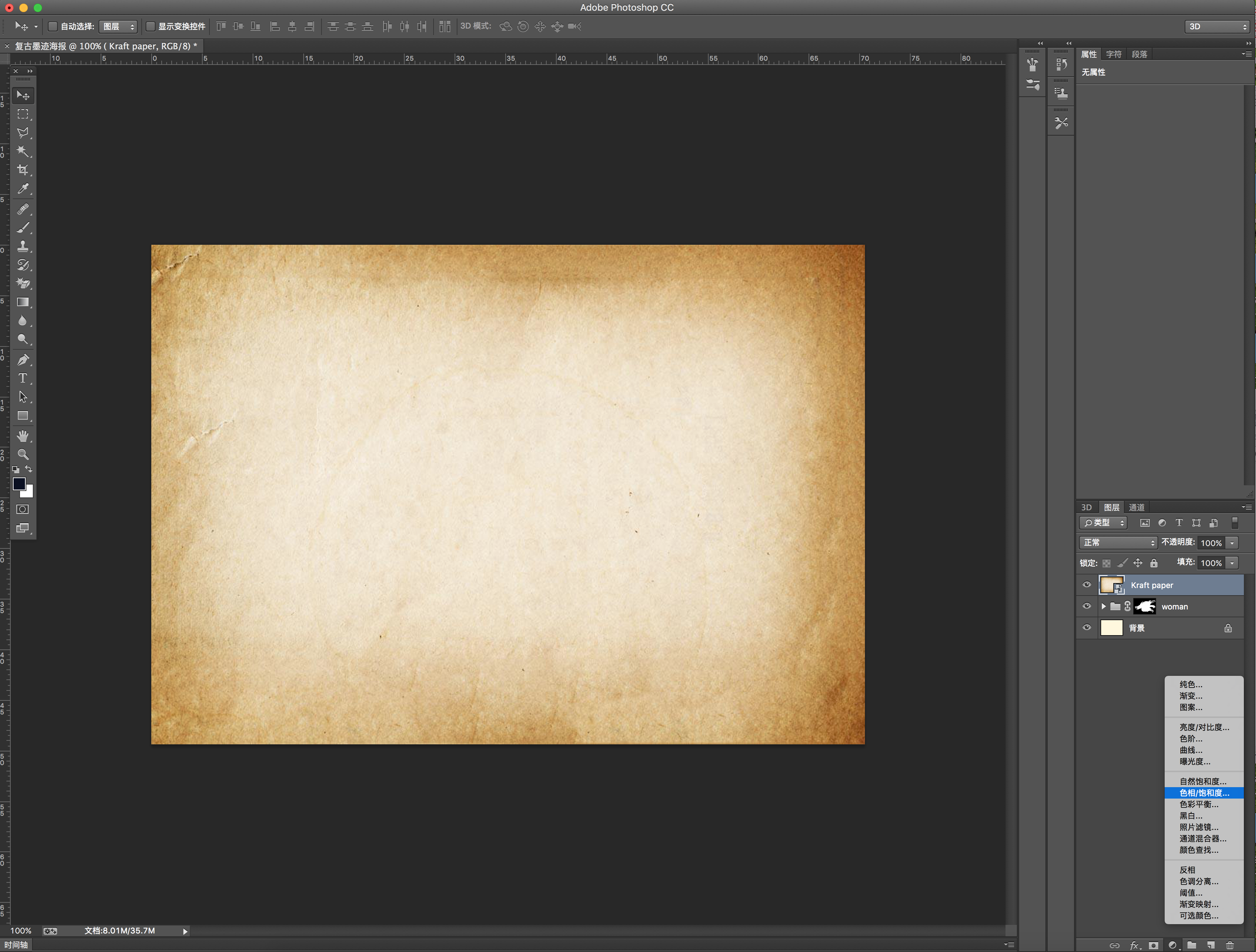Click the layer opacity value field

click(x=1211, y=543)
